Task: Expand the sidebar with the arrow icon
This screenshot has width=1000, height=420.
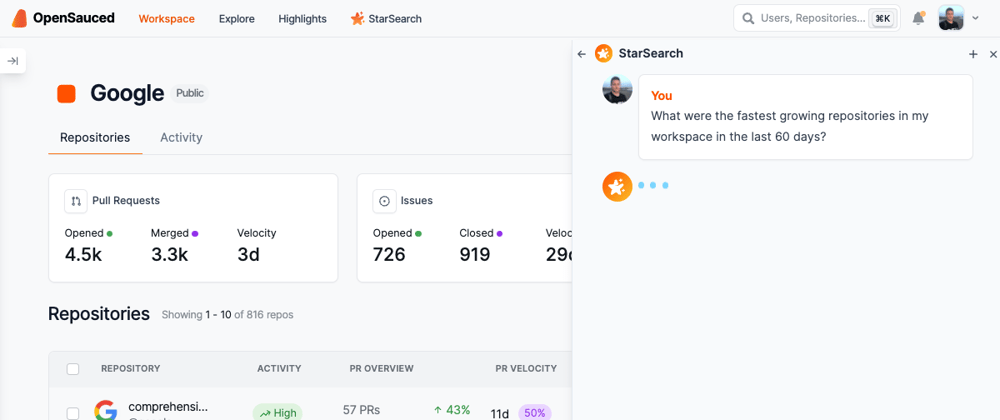Action: (13, 61)
